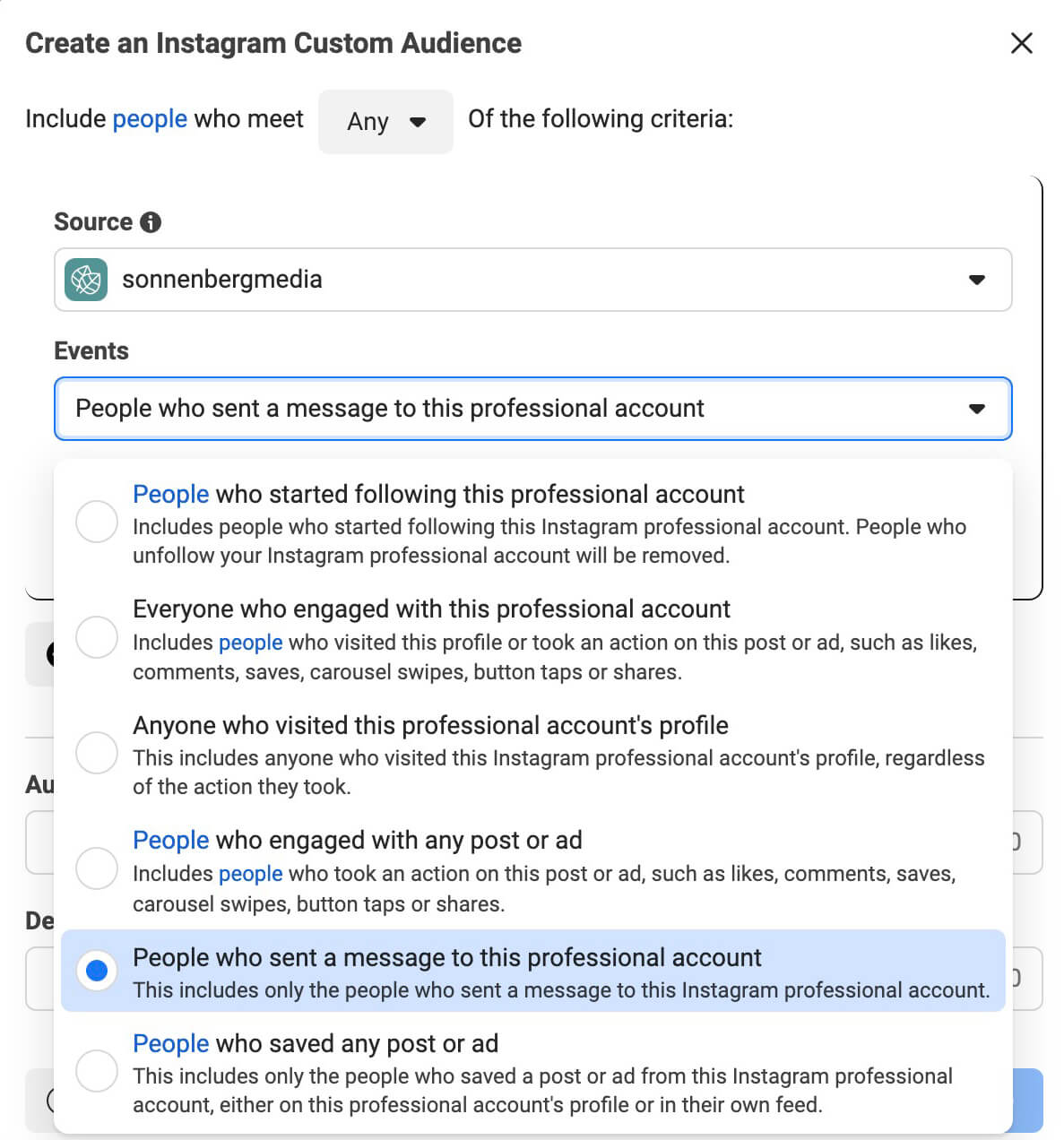Choose radio for anyone who visited profile
This screenshot has height=1140, width=1064.
pos(97,753)
